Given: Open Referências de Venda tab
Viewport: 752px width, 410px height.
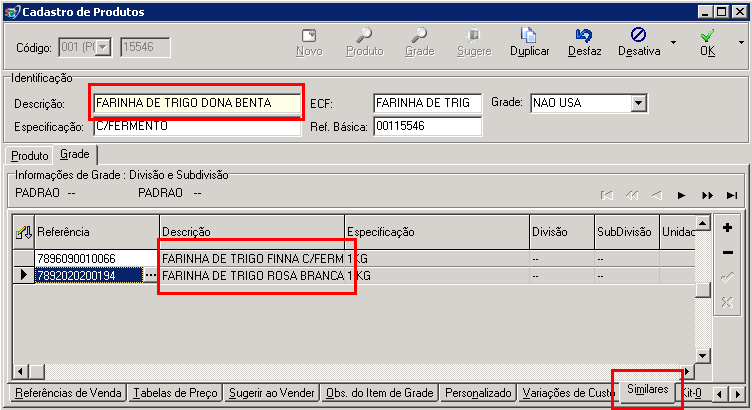Looking at the screenshot, I should 68,393.
